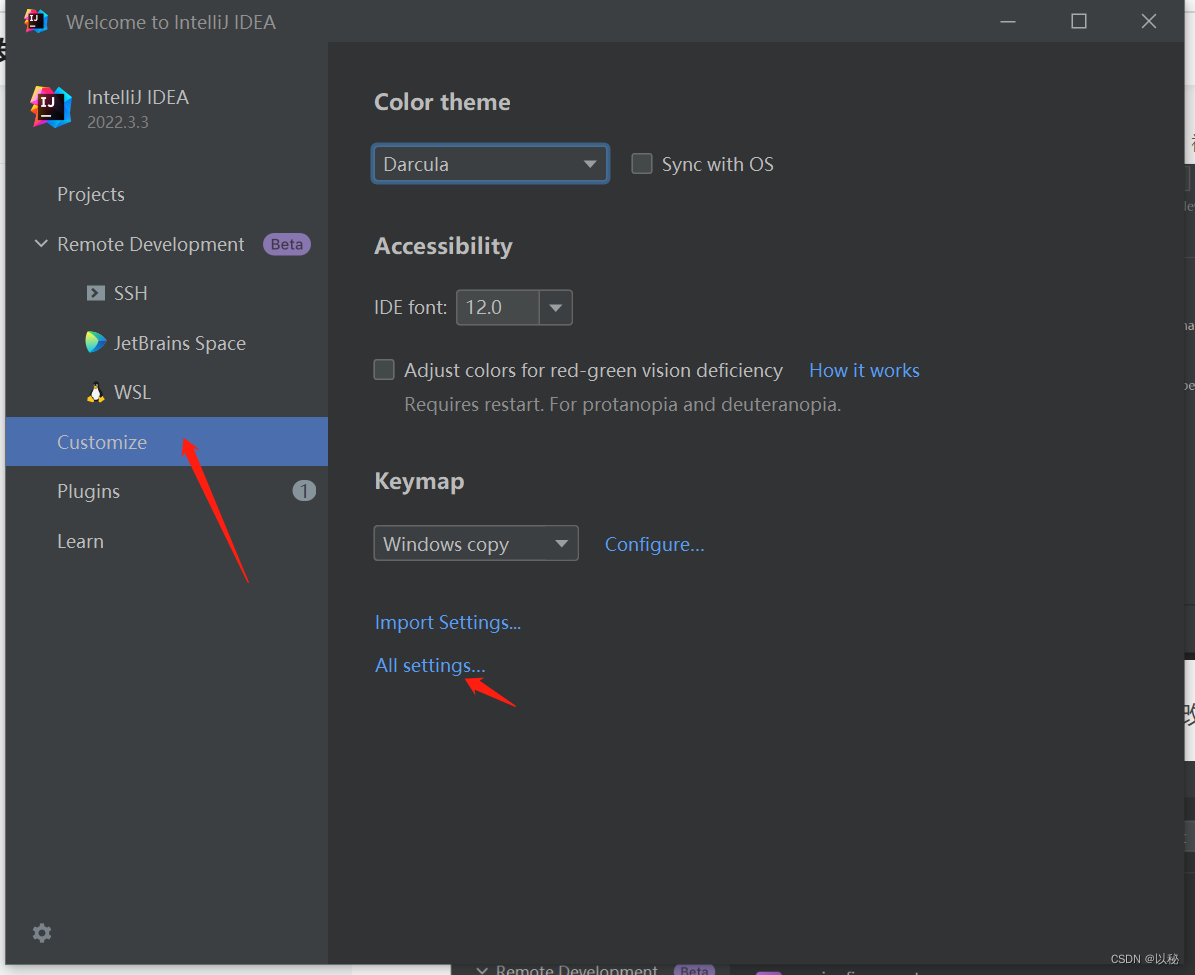Open the All settings... link
The height and width of the screenshot is (975, 1195).
click(430, 666)
